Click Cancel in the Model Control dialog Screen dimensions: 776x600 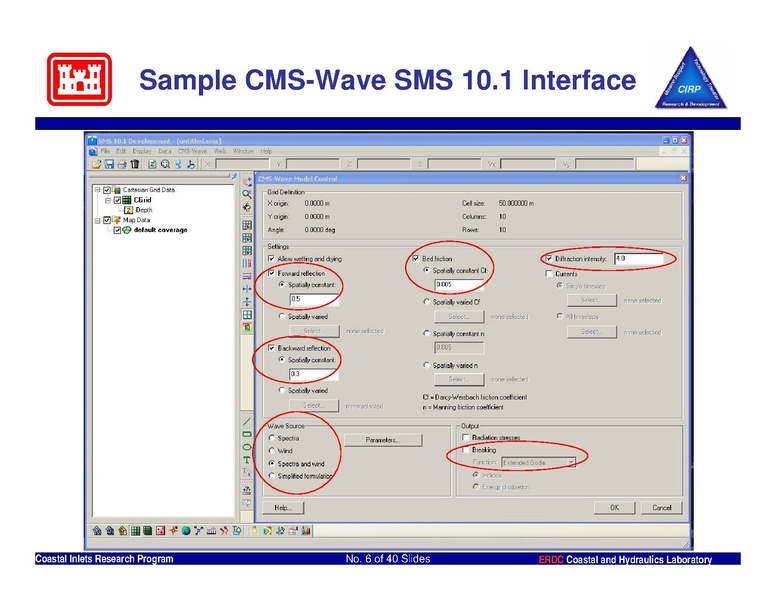click(x=662, y=507)
